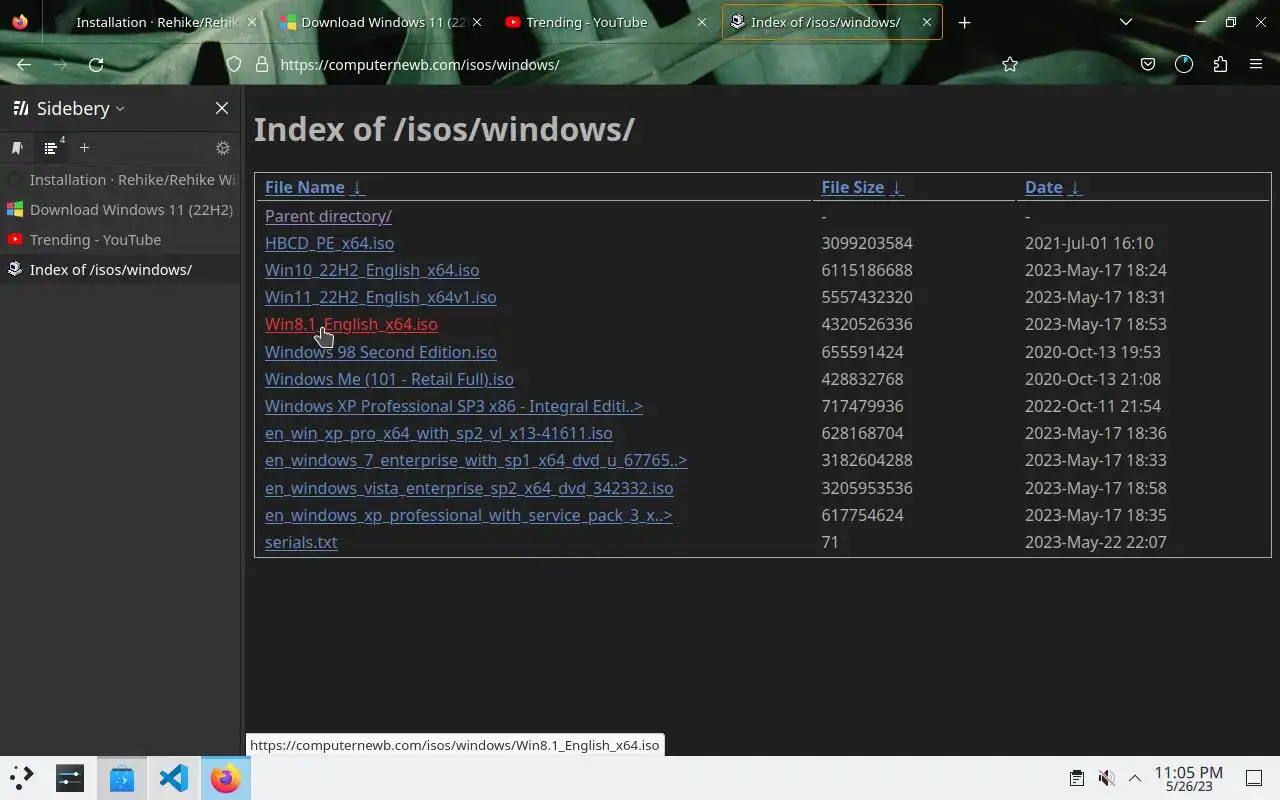The height and width of the screenshot is (800, 1280).
Task: Select Index of /isos/windows/ sidebar tab
Action: pyautogui.click(x=120, y=270)
